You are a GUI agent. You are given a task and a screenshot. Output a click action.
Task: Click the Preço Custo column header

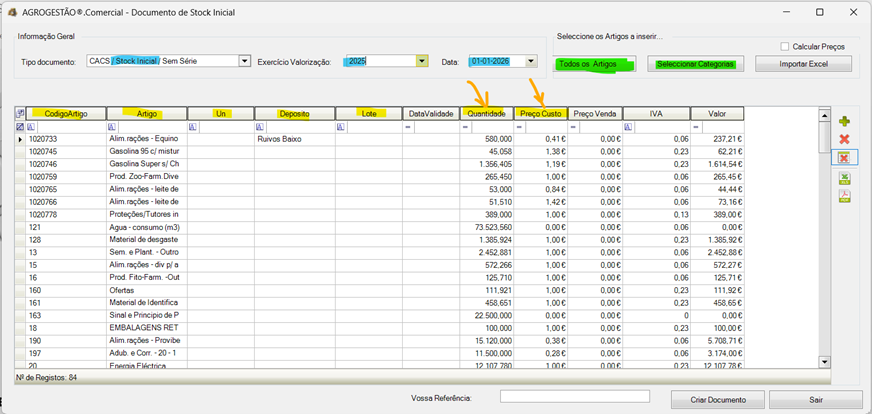(541, 113)
